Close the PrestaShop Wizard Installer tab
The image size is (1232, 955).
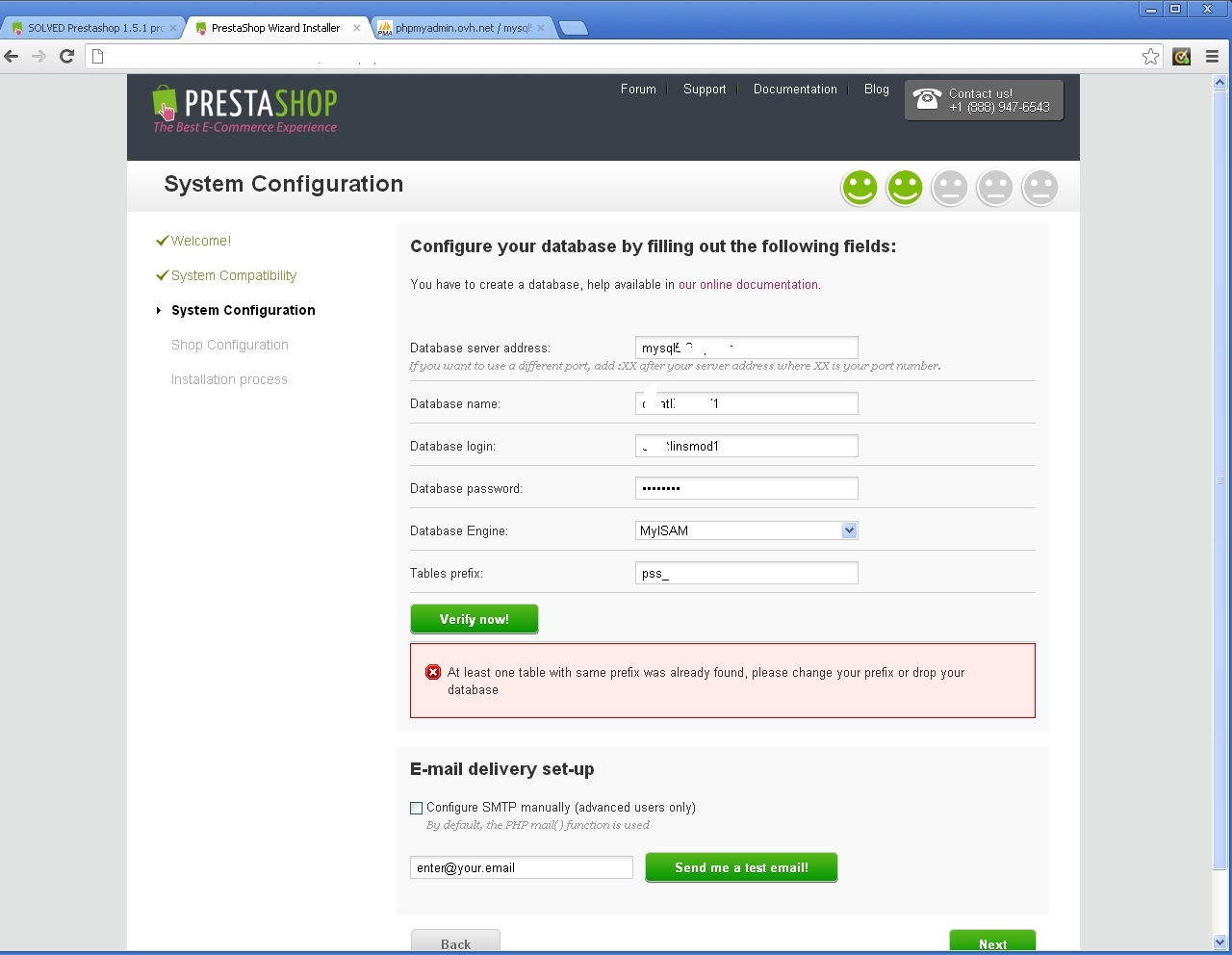point(357,28)
